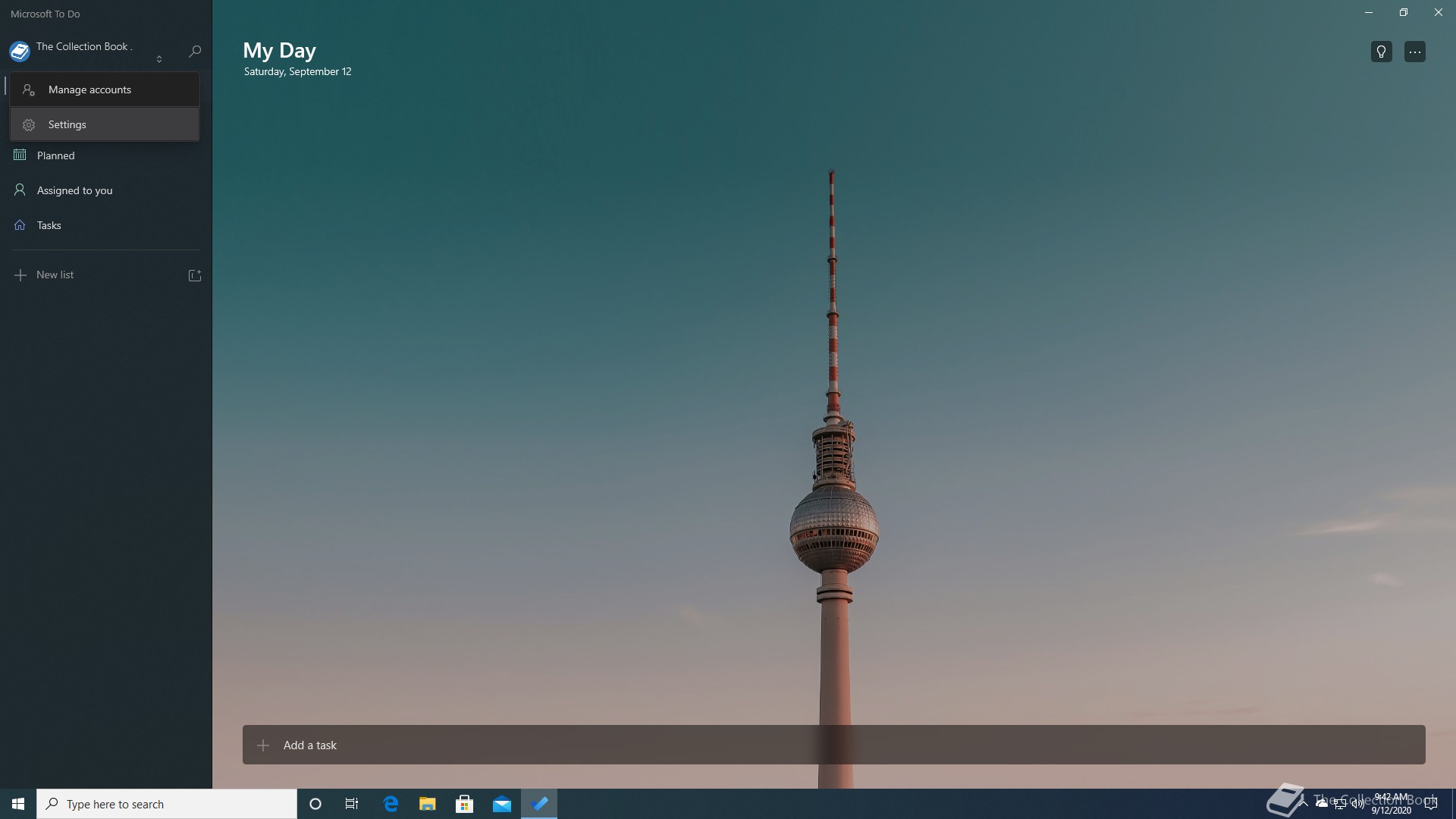1456x819 pixels.
Task: Open Task View on the taskbar
Action: [x=352, y=804]
